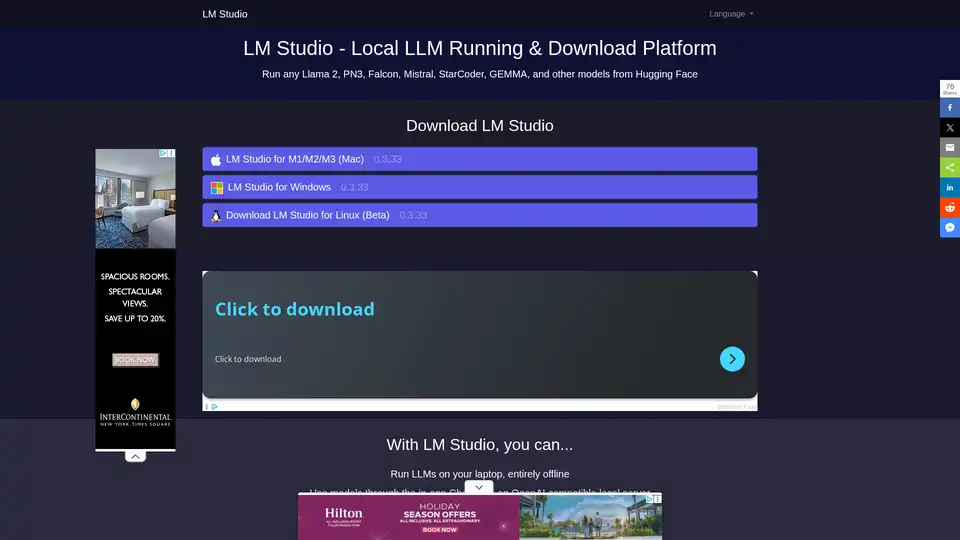Image resolution: width=960 pixels, height=540 pixels.
Task: Click AdChoices icon on Hilton banner
Action: tap(650, 499)
